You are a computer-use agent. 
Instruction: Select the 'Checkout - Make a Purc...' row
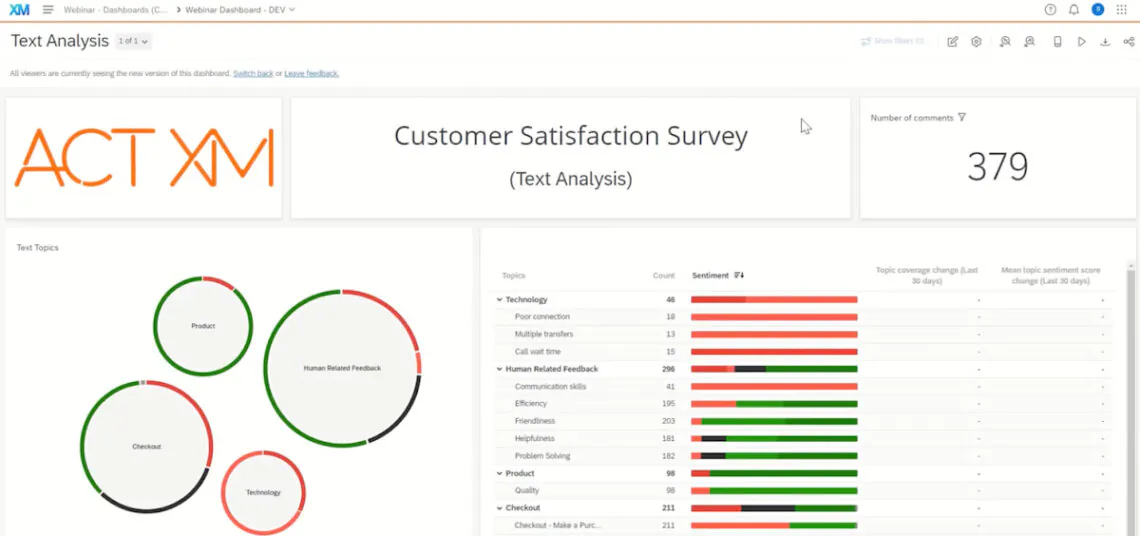803,525
